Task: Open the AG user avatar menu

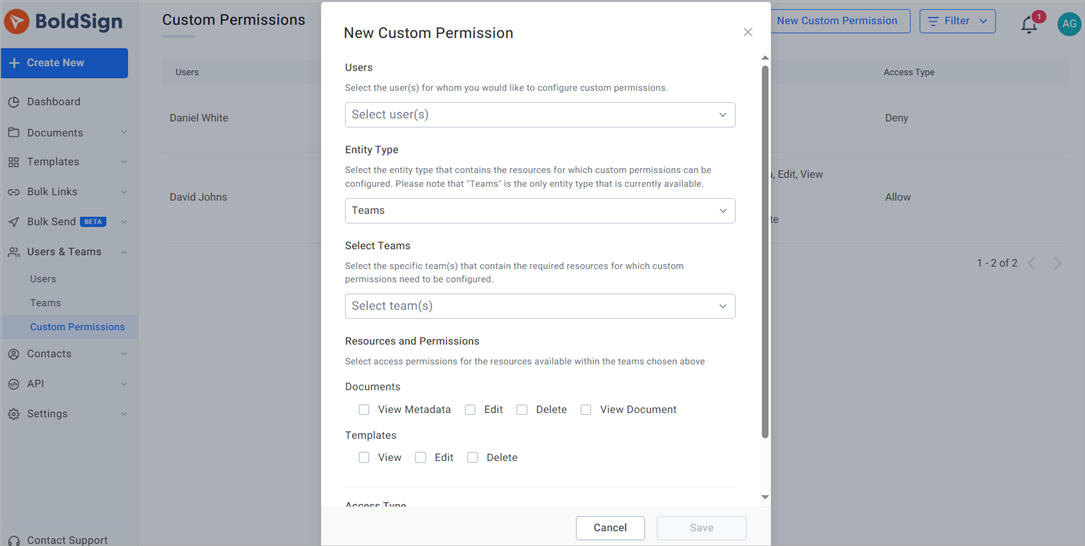Action: coord(1068,24)
